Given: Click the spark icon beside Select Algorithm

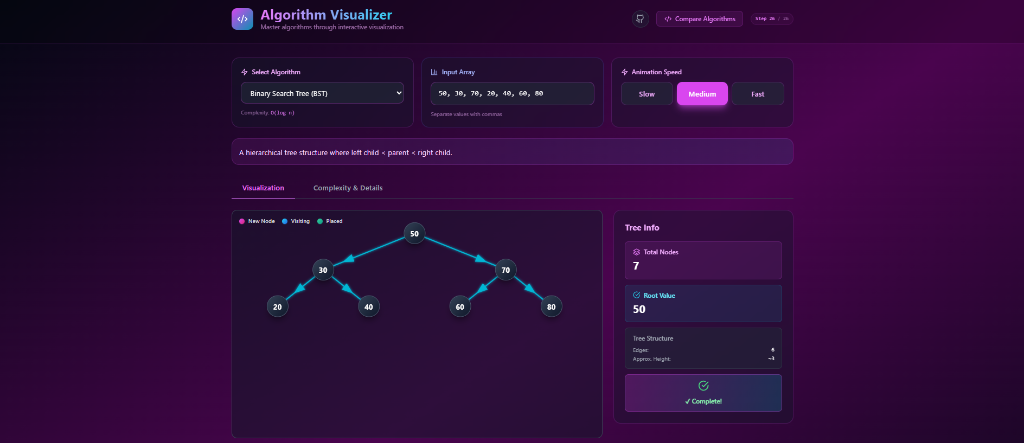Looking at the screenshot, I should coord(244,73).
